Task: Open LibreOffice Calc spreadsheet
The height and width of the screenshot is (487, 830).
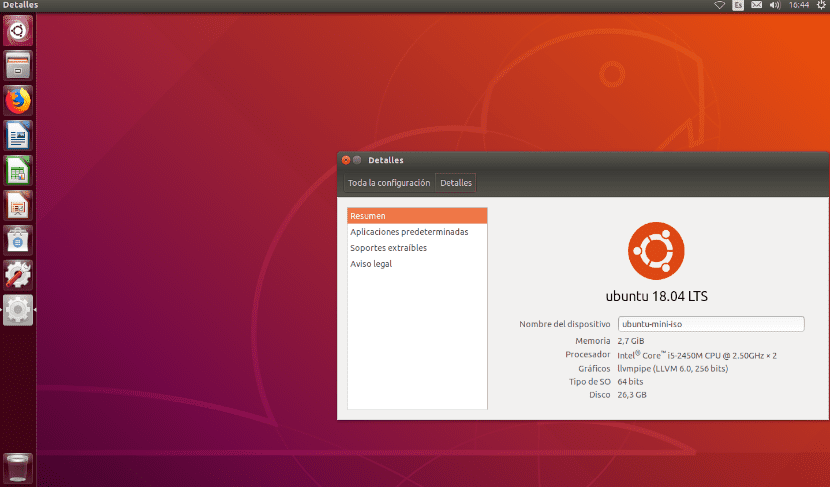Action: click(x=18, y=171)
